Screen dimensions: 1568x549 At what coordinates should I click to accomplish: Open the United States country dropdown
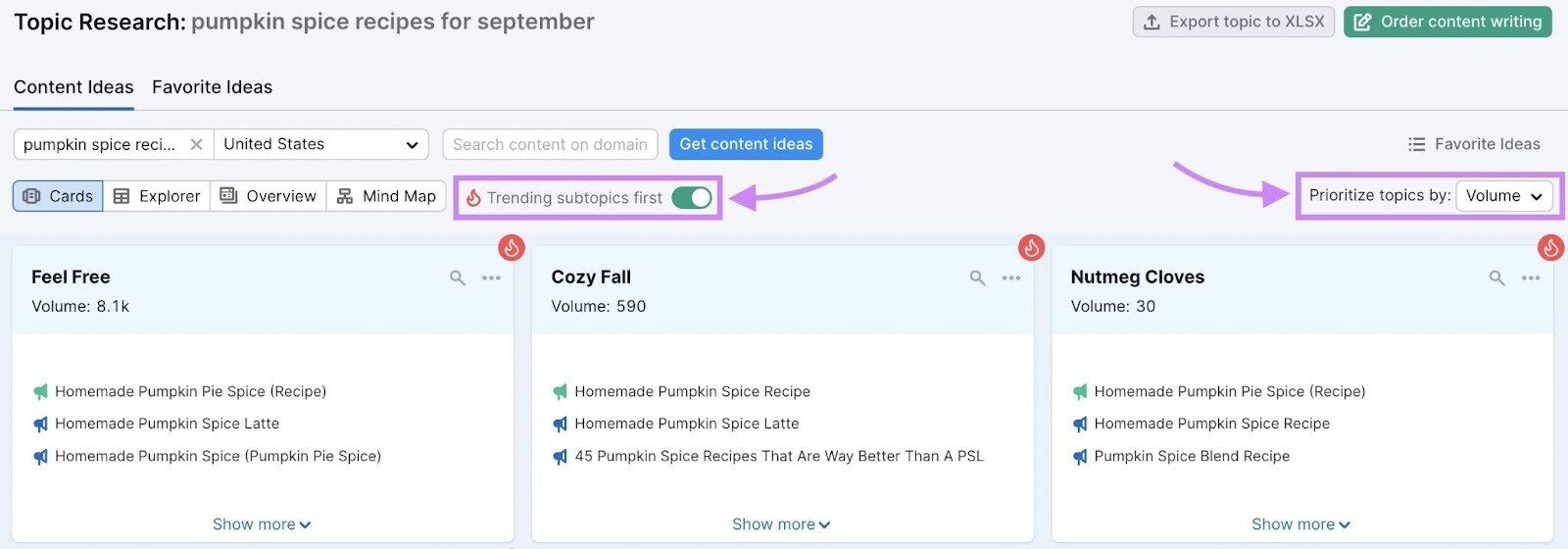pyautogui.click(x=320, y=144)
